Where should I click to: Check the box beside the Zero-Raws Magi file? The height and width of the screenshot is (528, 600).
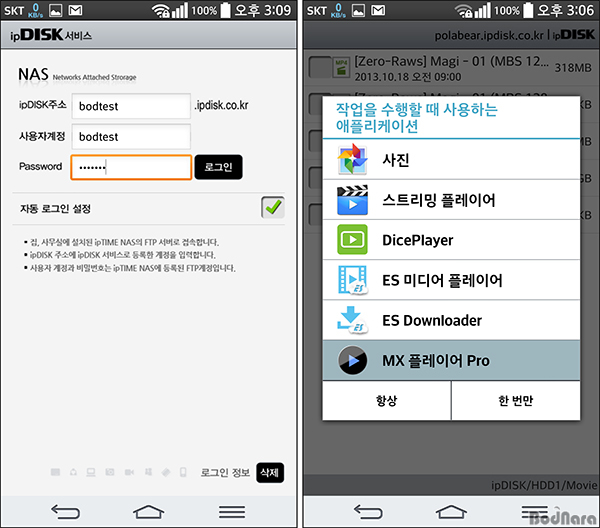pos(320,68)
